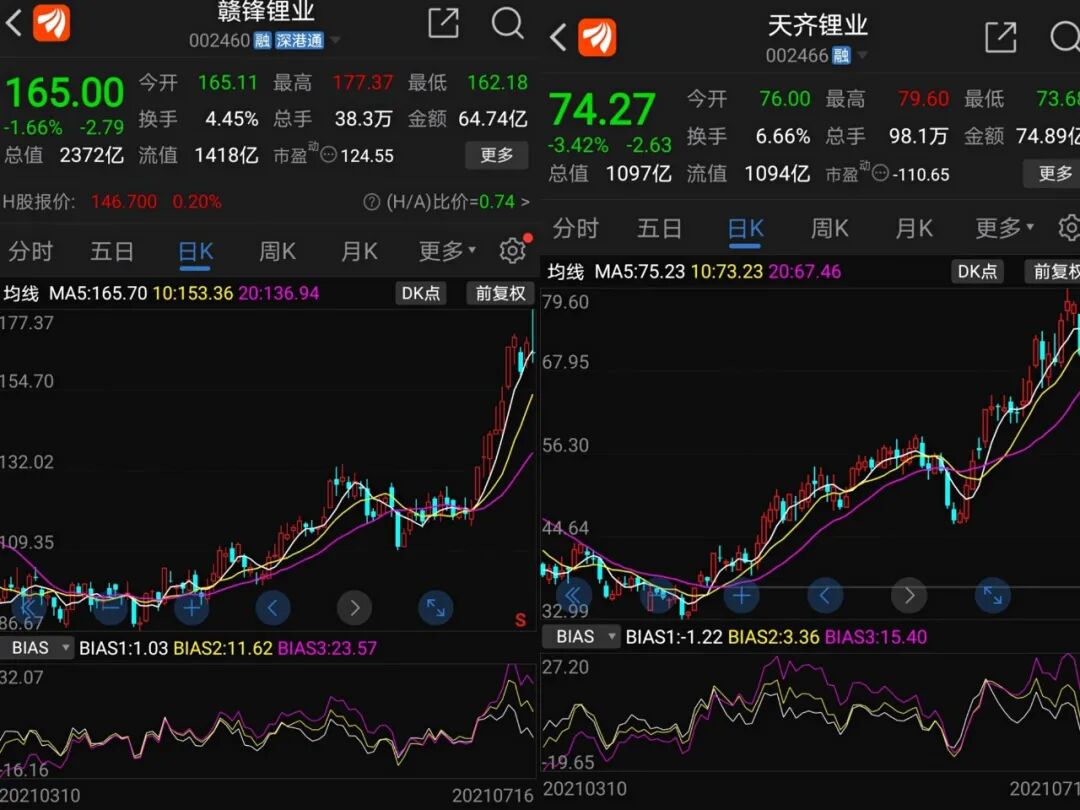Open stock switch dropdown next to 深港通
This screenshot has height=810, width=1080.
pos(335,41)
